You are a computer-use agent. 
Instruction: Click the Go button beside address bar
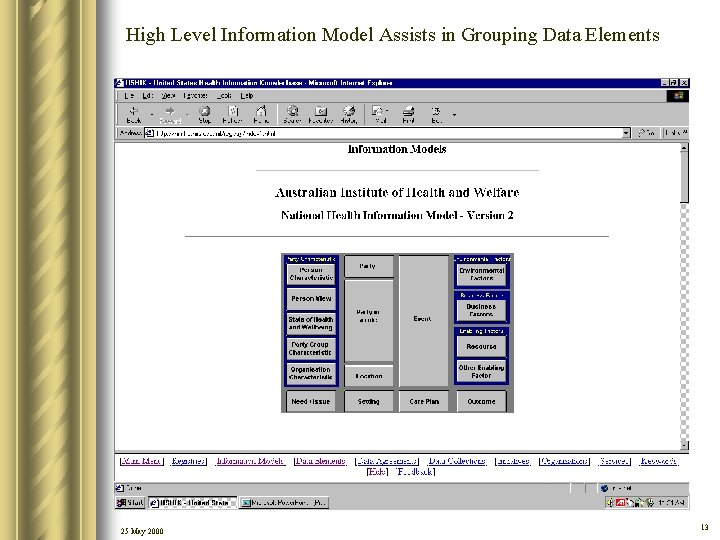pyautogui.click(x=646, y=133)
